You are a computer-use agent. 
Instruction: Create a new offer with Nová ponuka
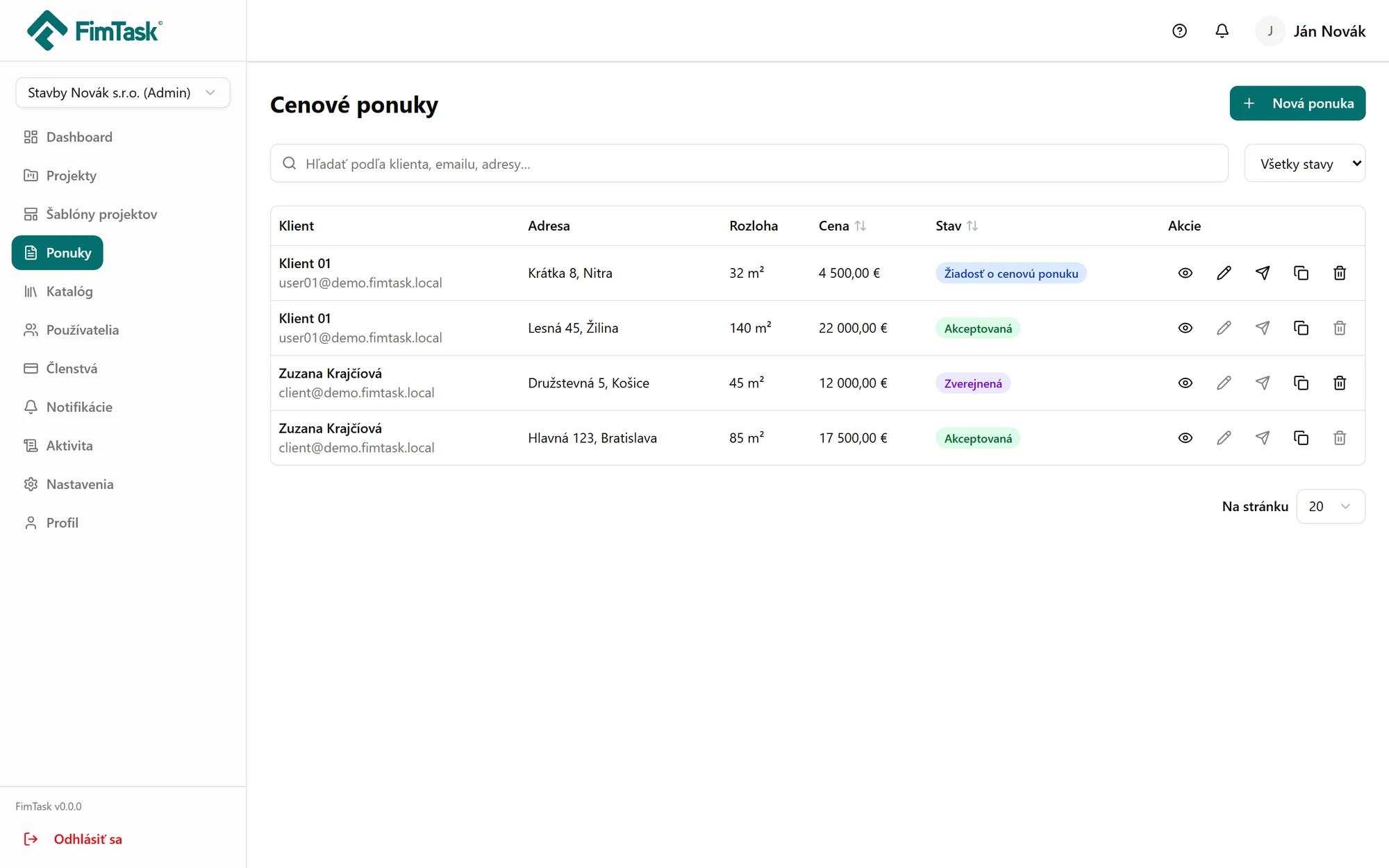[1297, 103]
